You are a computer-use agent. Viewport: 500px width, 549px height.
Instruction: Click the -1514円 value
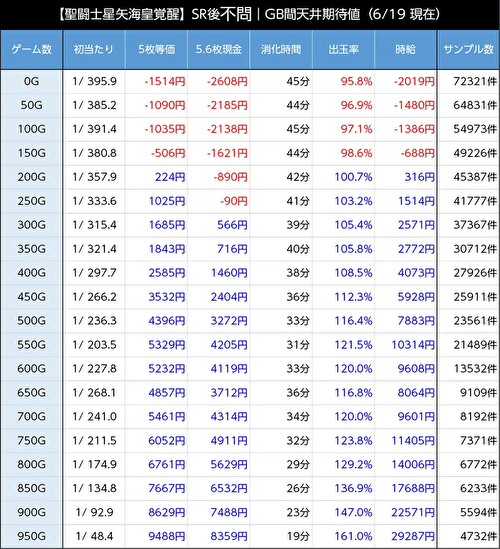(165, 82)
